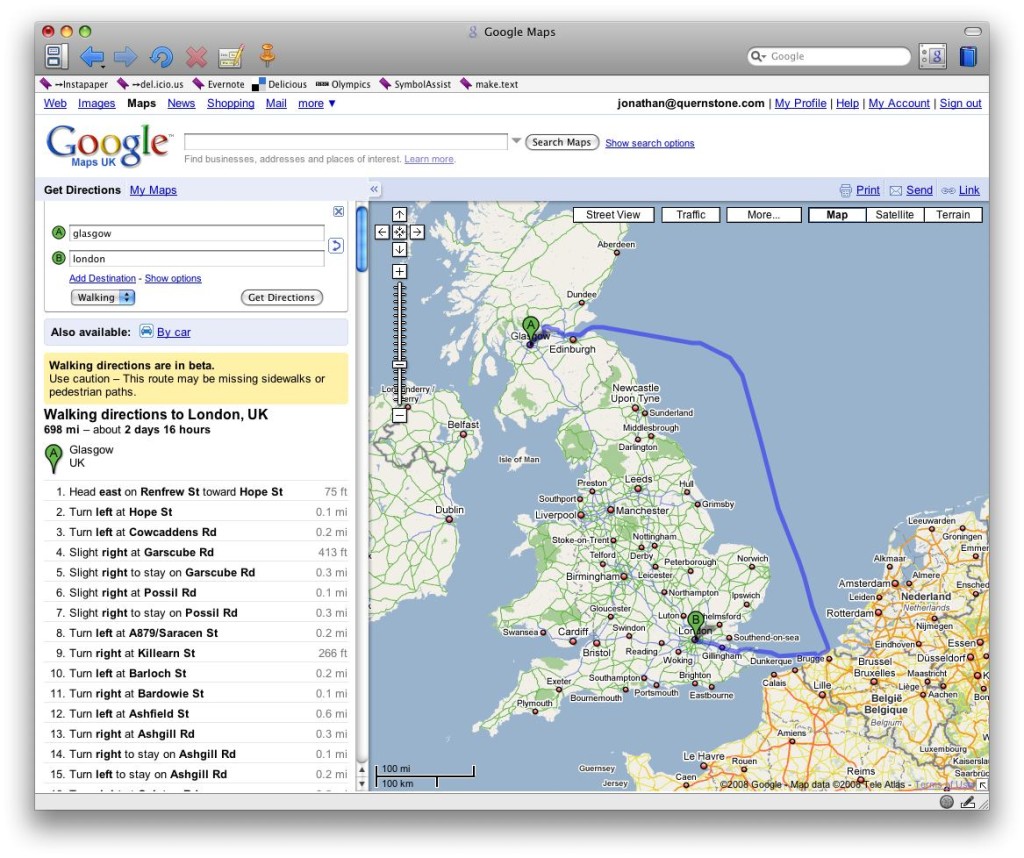
Task: Reload the page with the refresh icon
Action: point(161,57)
